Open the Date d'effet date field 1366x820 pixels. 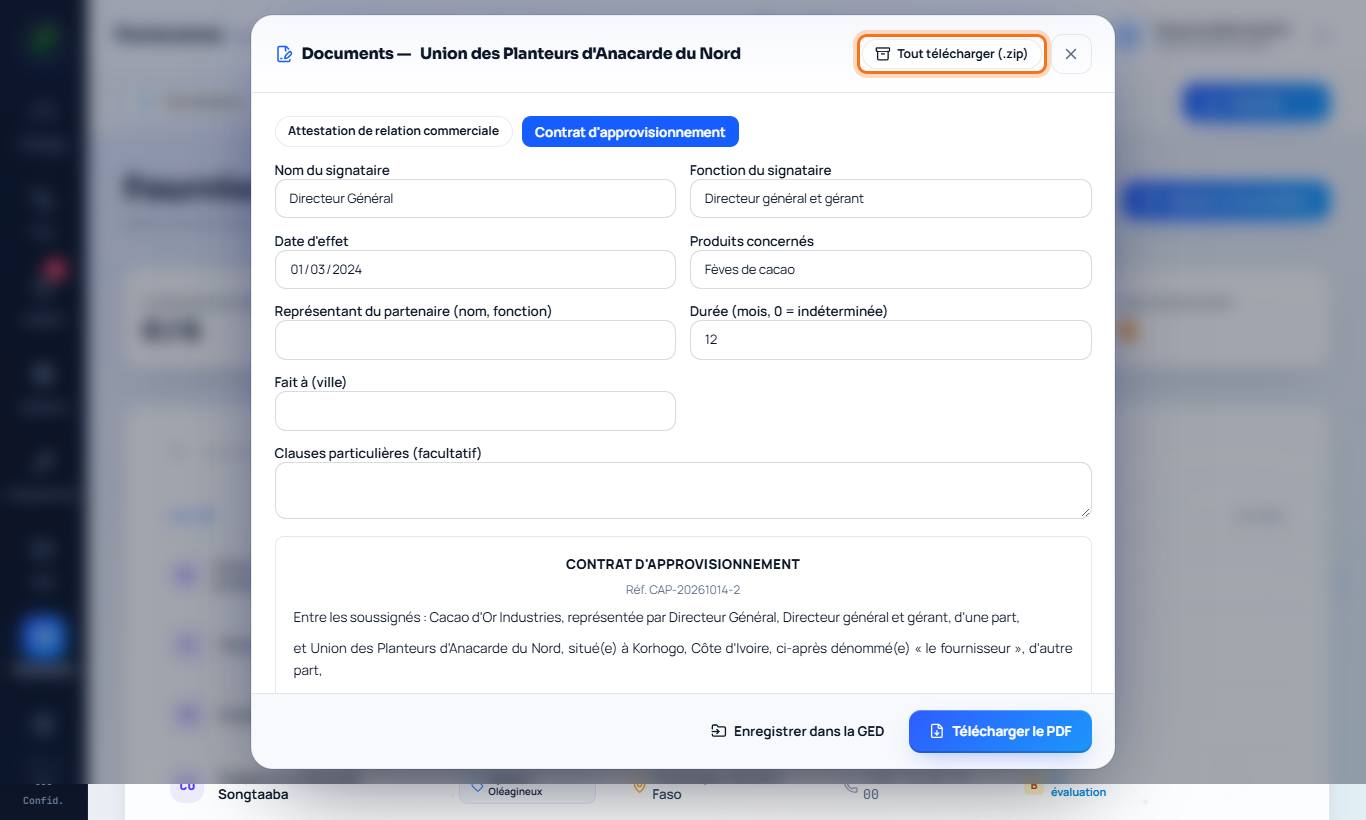[x=475, y=269]
